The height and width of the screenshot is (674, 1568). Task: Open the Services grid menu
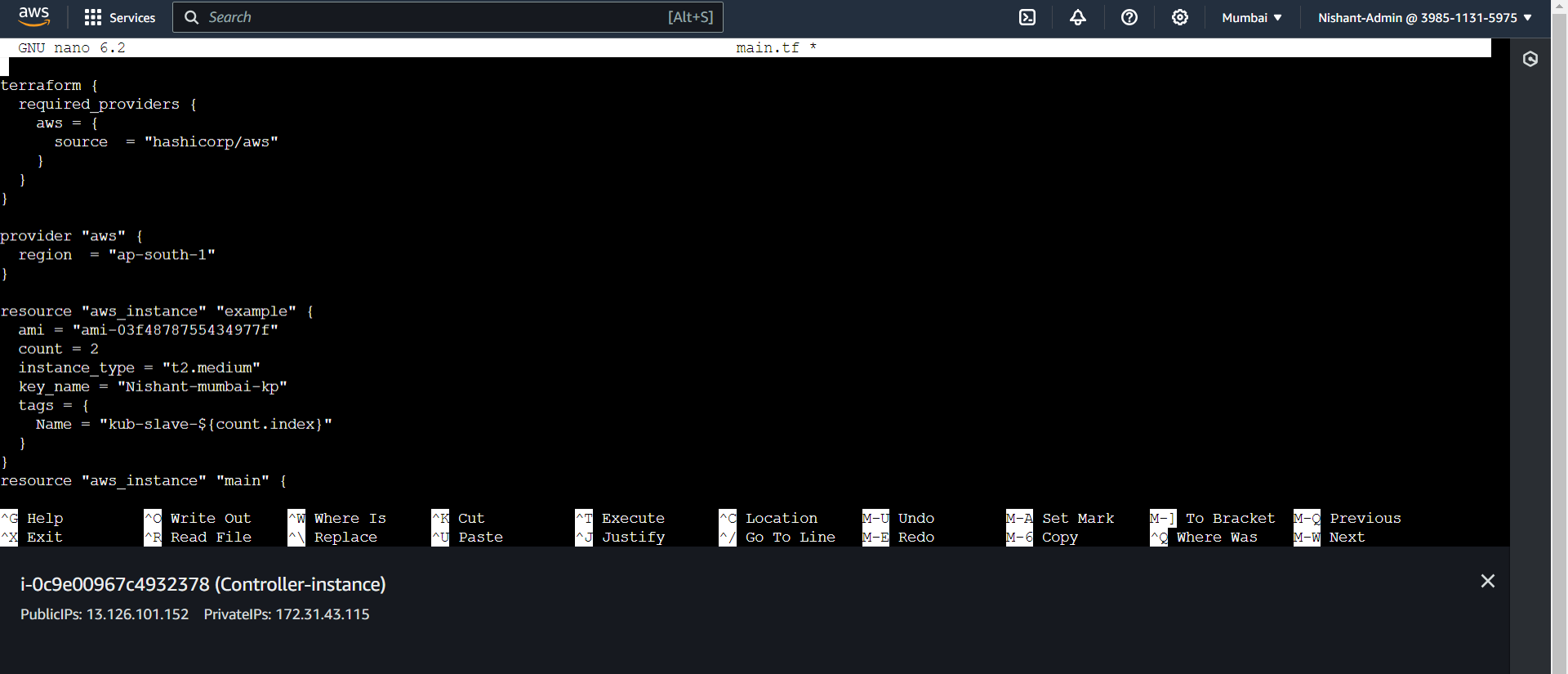coord(93,17)
